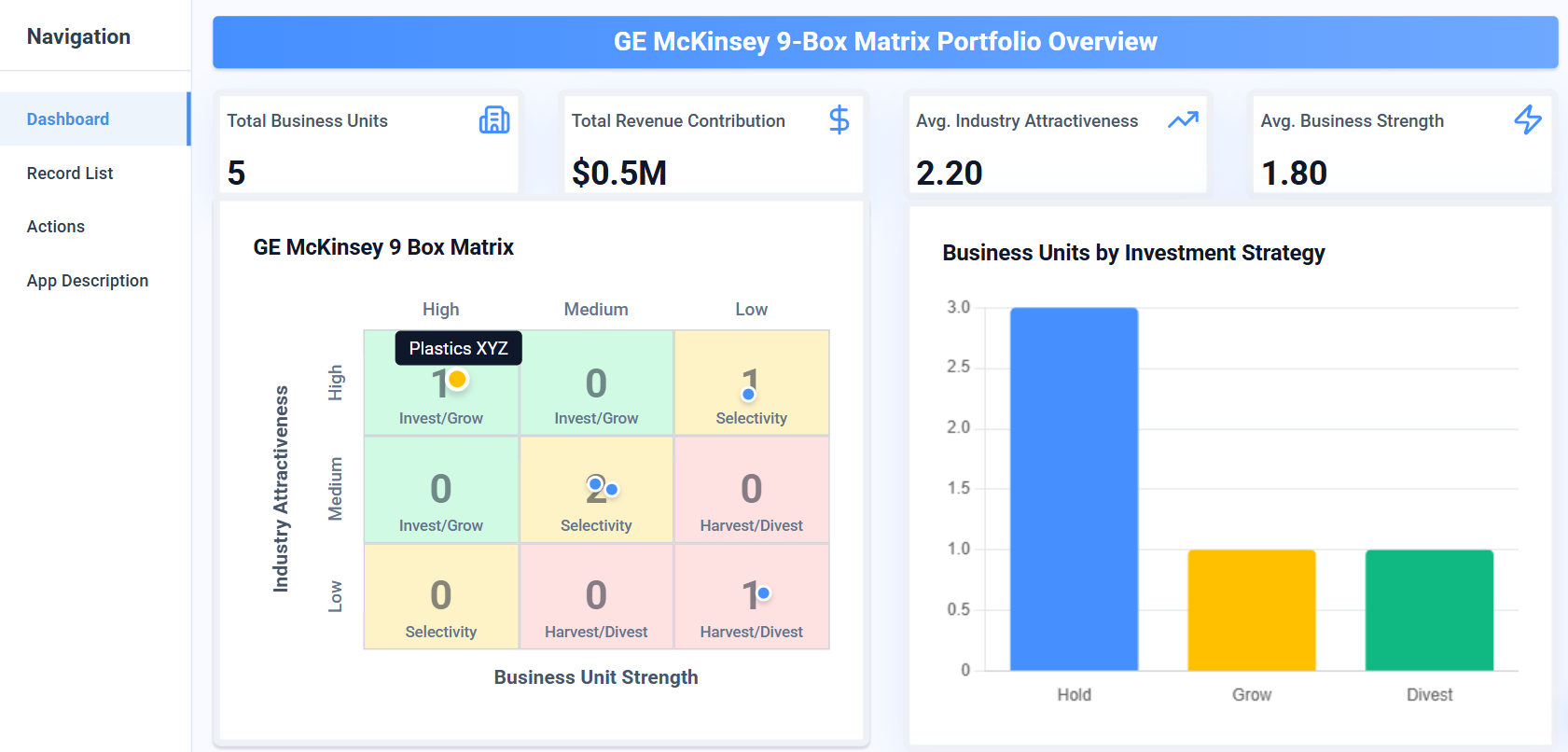This screenshot has height=752, width=1568.
Task: Click the Avg. Industry Attractiveness value 2.20
Action: point(950,173)
